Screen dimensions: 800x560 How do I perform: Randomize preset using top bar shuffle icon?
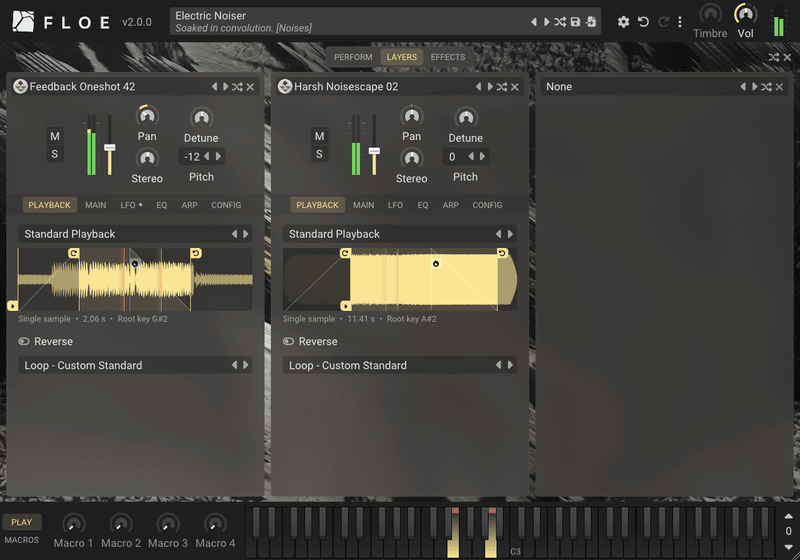[x=560, y=22]
